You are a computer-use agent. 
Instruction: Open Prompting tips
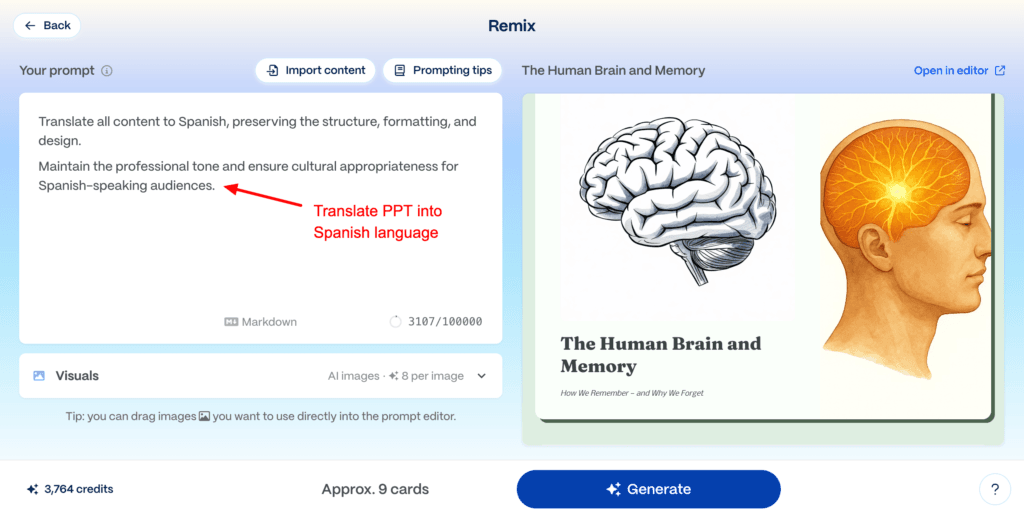pos(442,71)
